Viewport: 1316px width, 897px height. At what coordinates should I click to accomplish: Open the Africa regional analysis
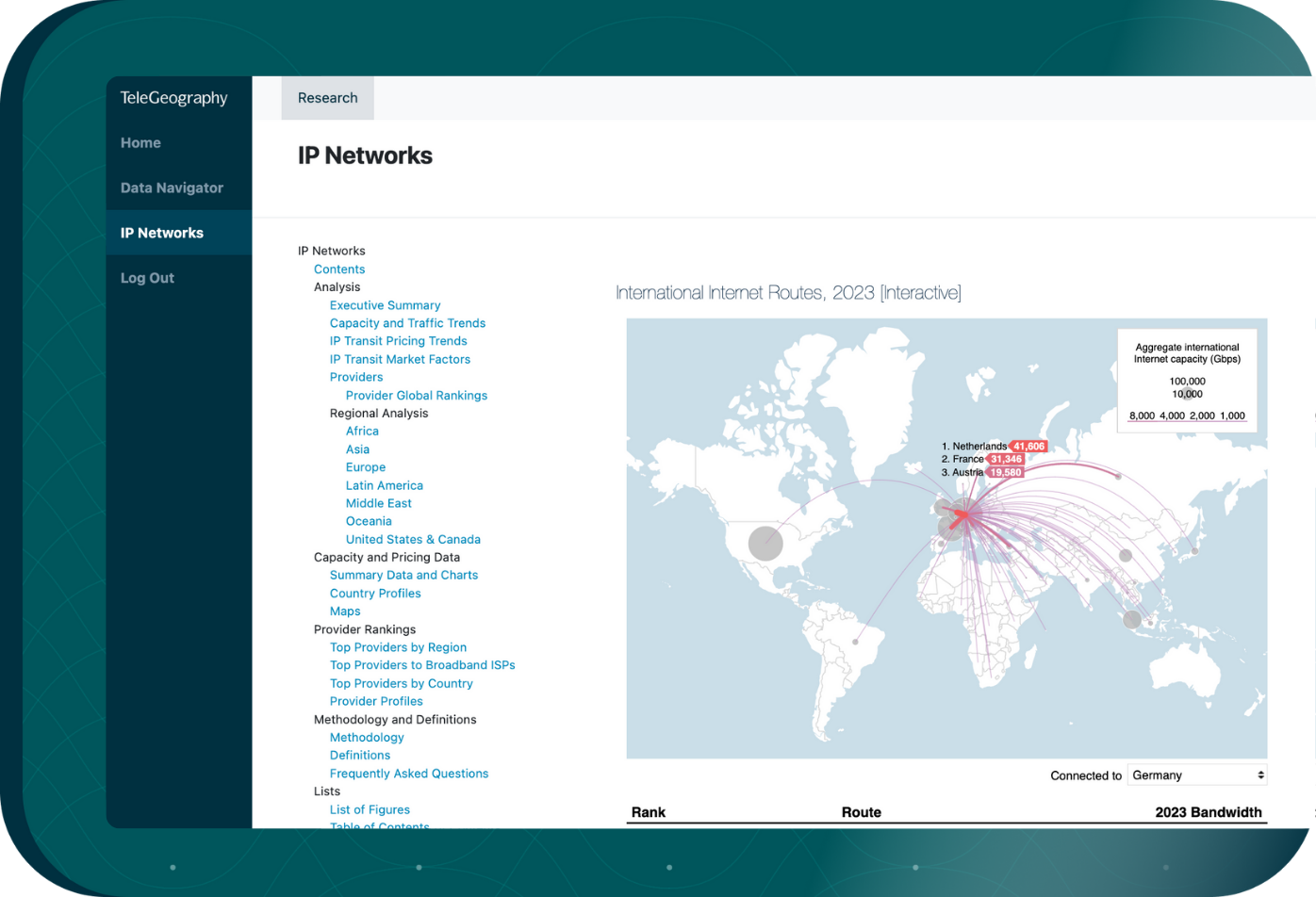click(x=362, y=431)
